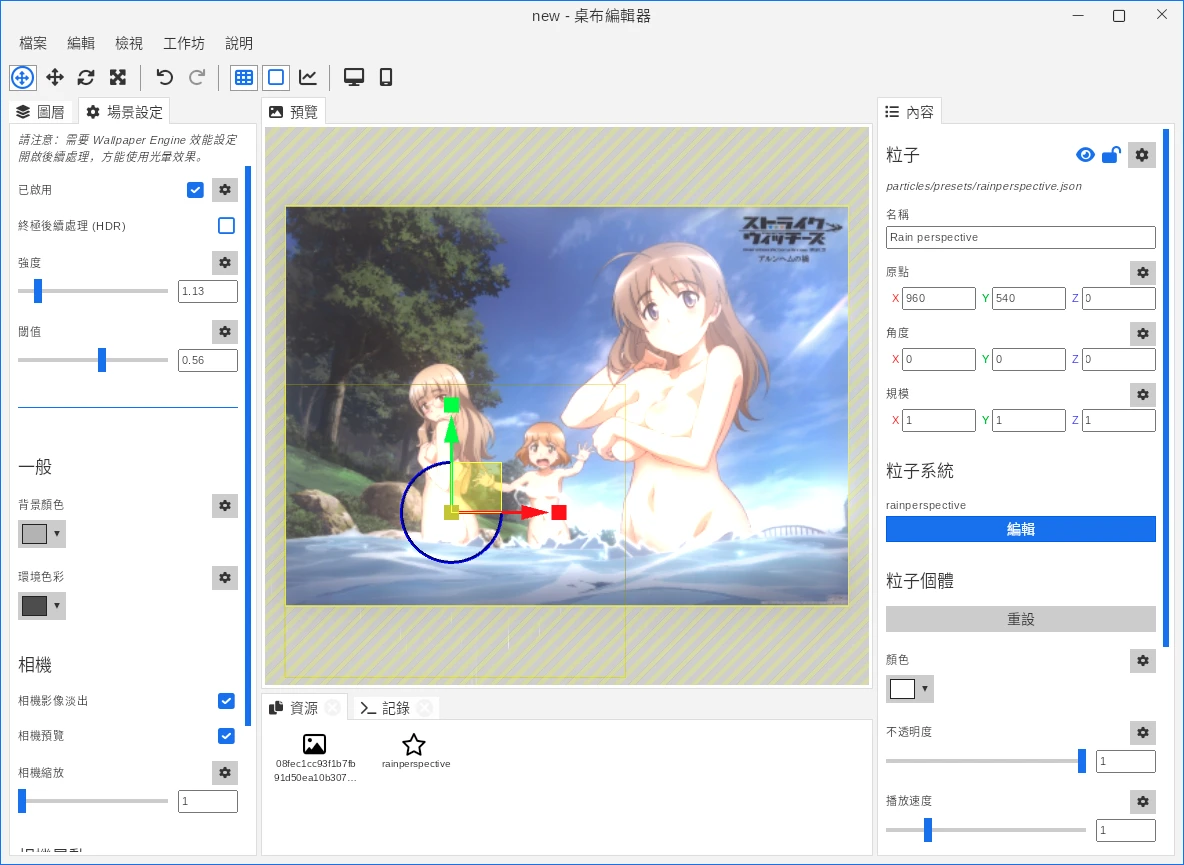The image size is (1184, 865).
Task: Open the 說明 menu
Action: (239, 43)
